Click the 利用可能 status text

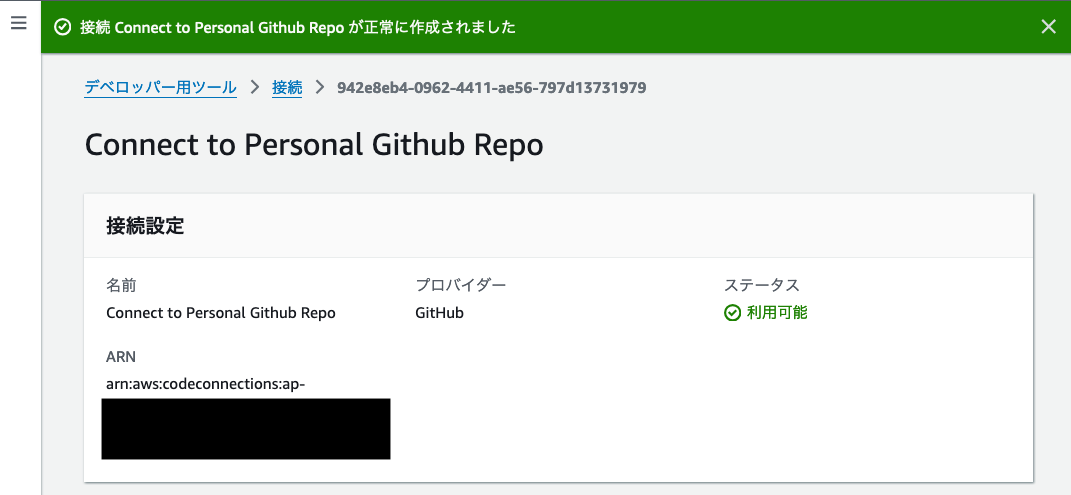pyautogui.click(x=777, y=313)
